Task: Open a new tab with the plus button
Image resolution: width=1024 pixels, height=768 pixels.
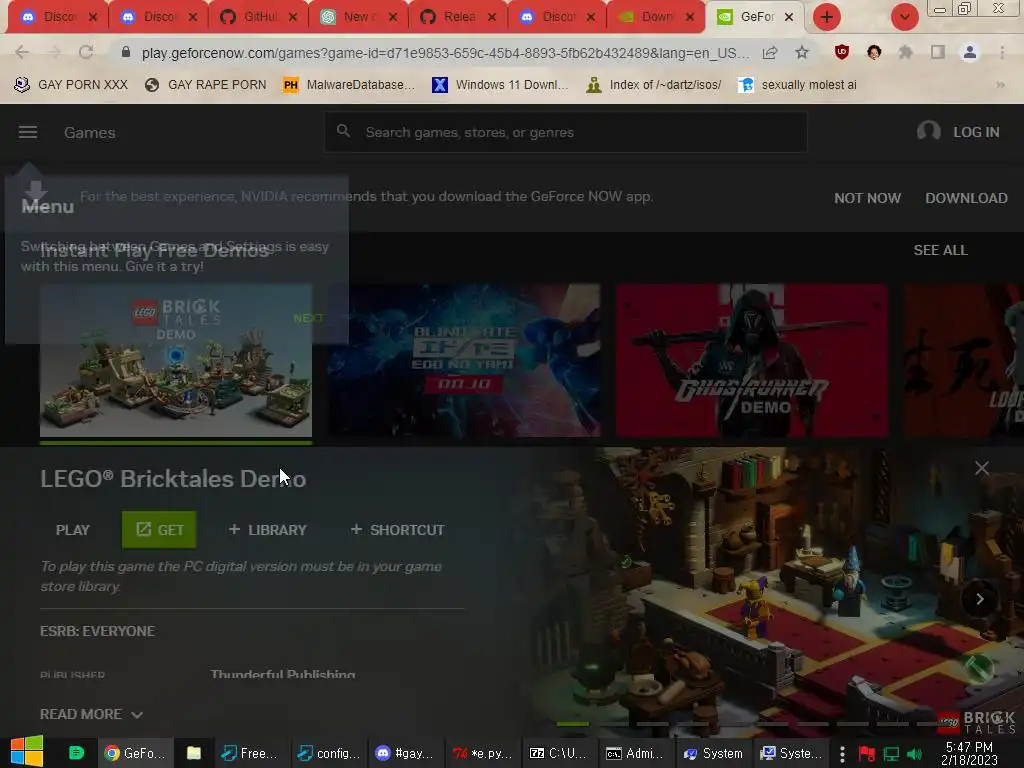Action: [827, 17]
